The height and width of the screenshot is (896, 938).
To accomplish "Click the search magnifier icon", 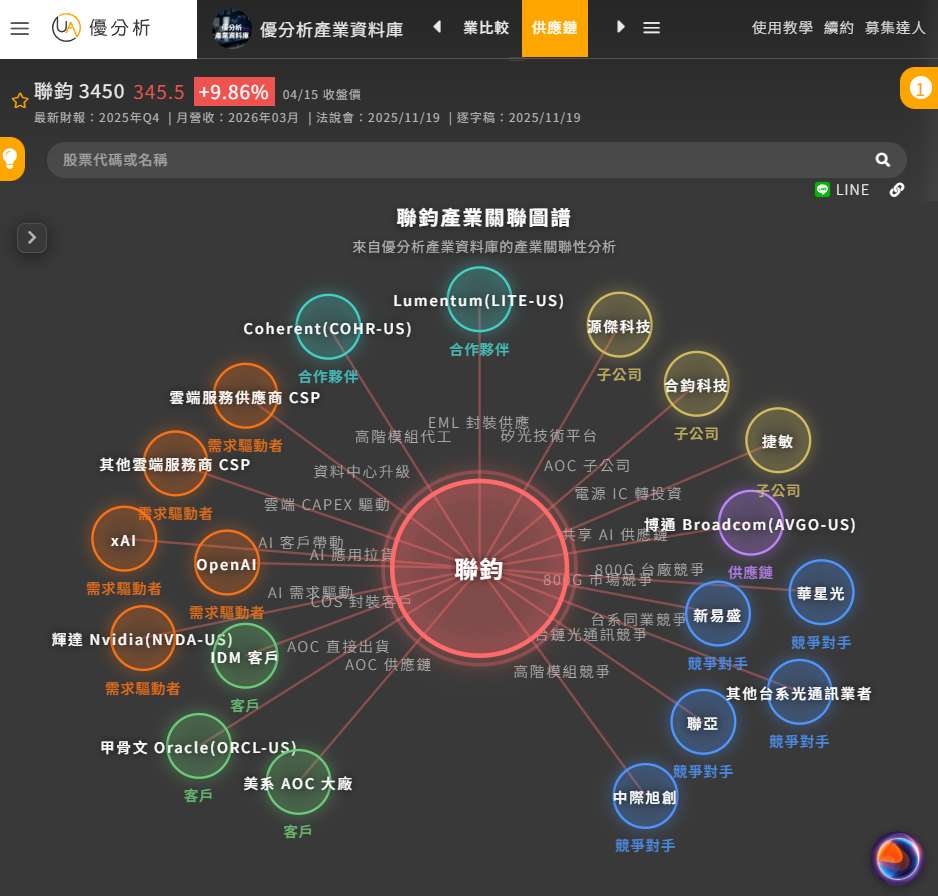I will (882, 160).
